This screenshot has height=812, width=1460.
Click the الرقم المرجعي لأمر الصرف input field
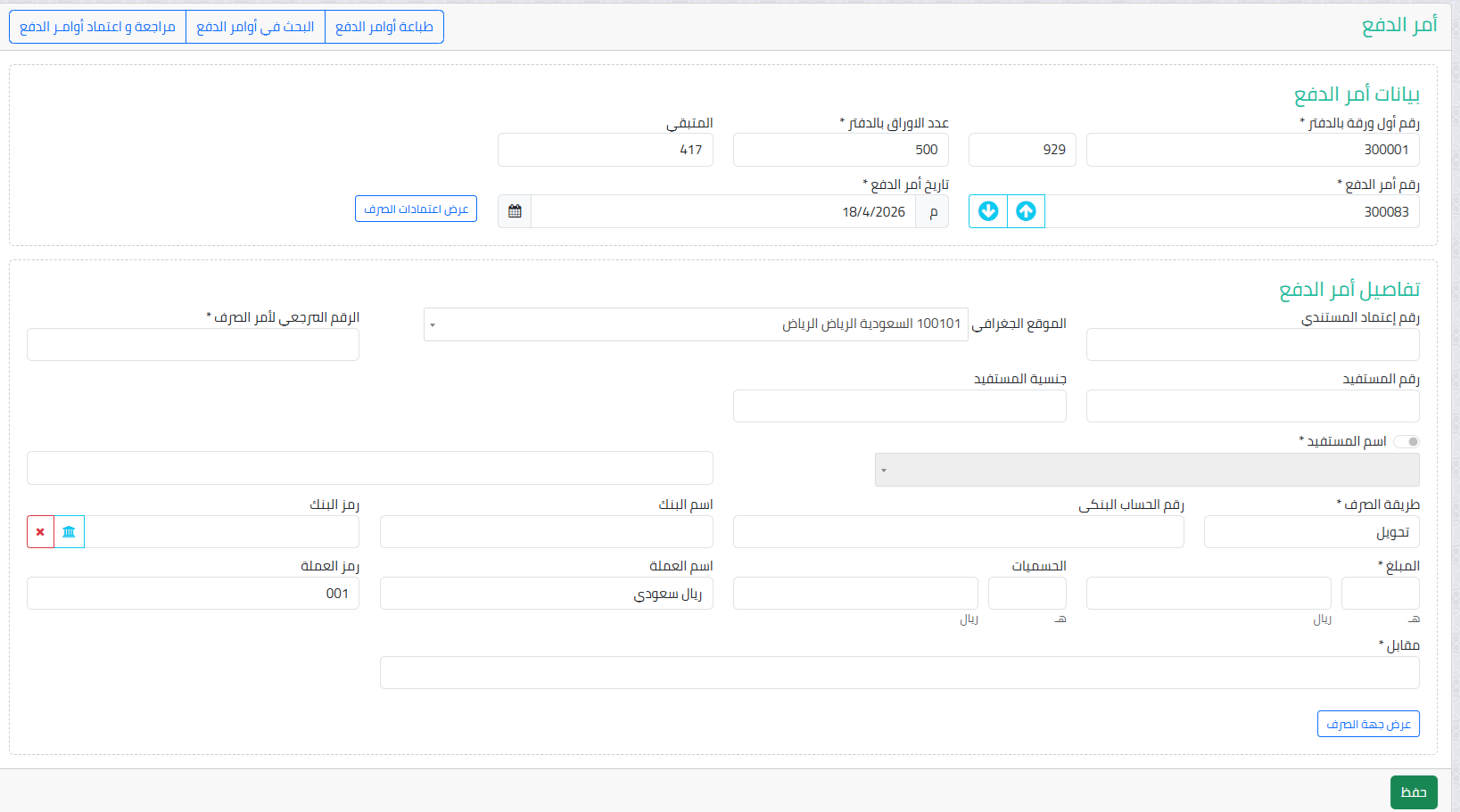(193, 345)
